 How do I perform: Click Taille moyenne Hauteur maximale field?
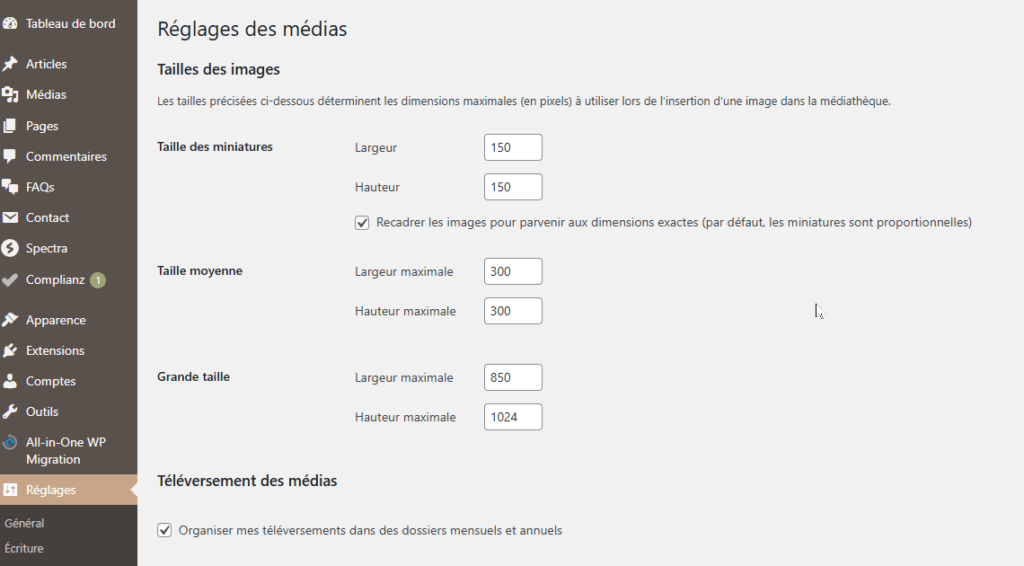coord(513,311)
